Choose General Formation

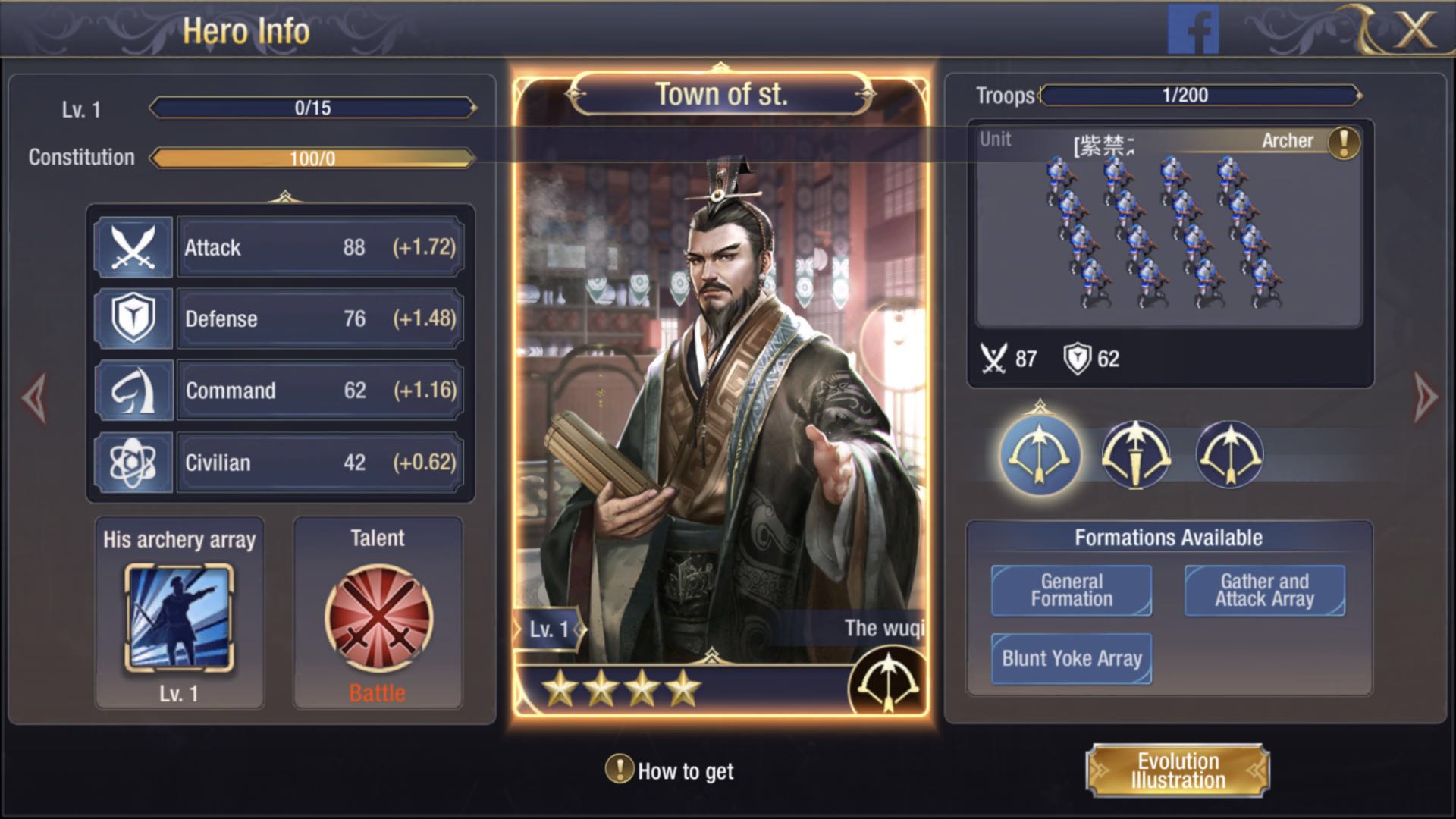coord(1072,590)
